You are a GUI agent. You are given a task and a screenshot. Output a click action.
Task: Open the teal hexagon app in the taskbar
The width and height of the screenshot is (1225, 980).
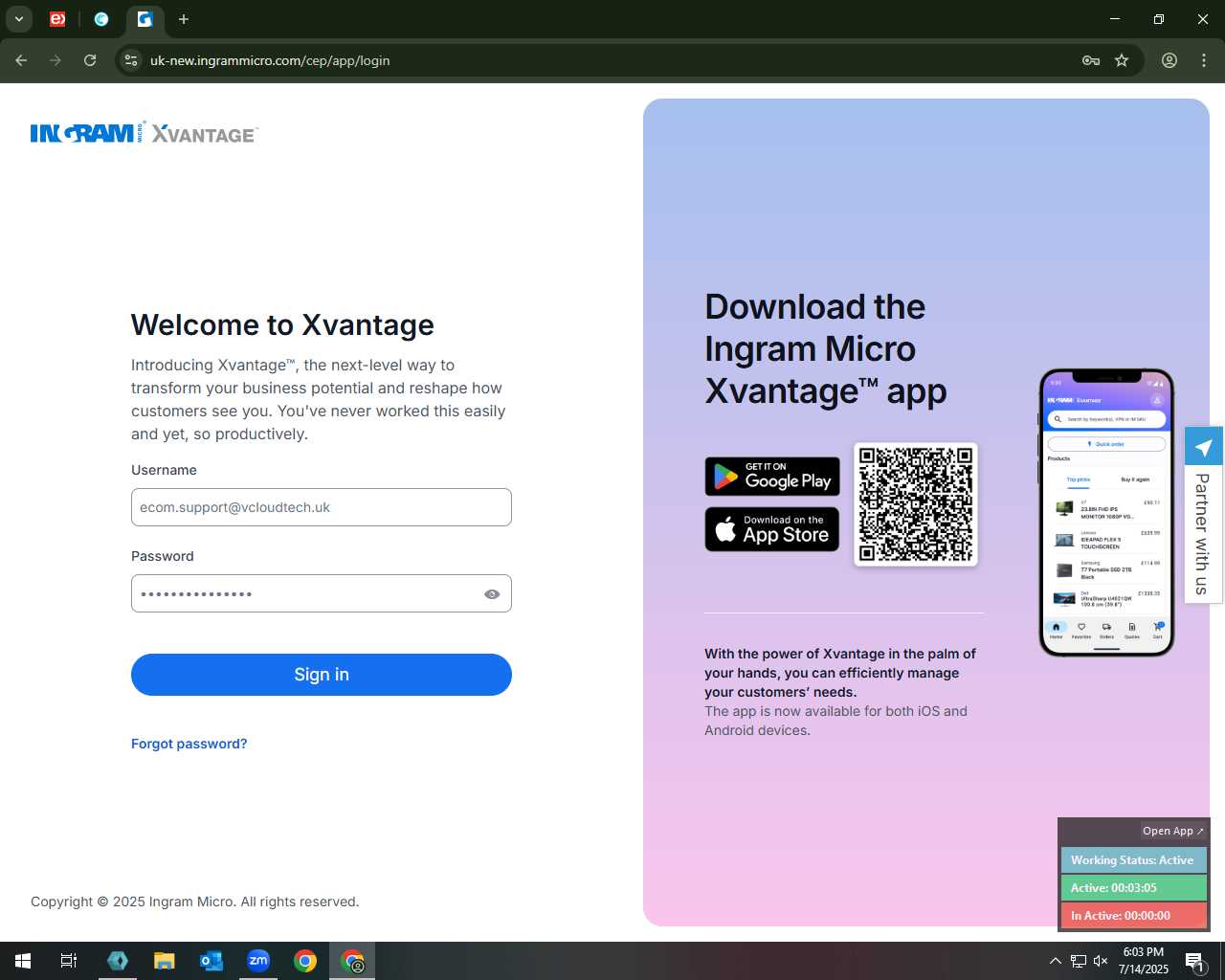(x=118, y=961)
